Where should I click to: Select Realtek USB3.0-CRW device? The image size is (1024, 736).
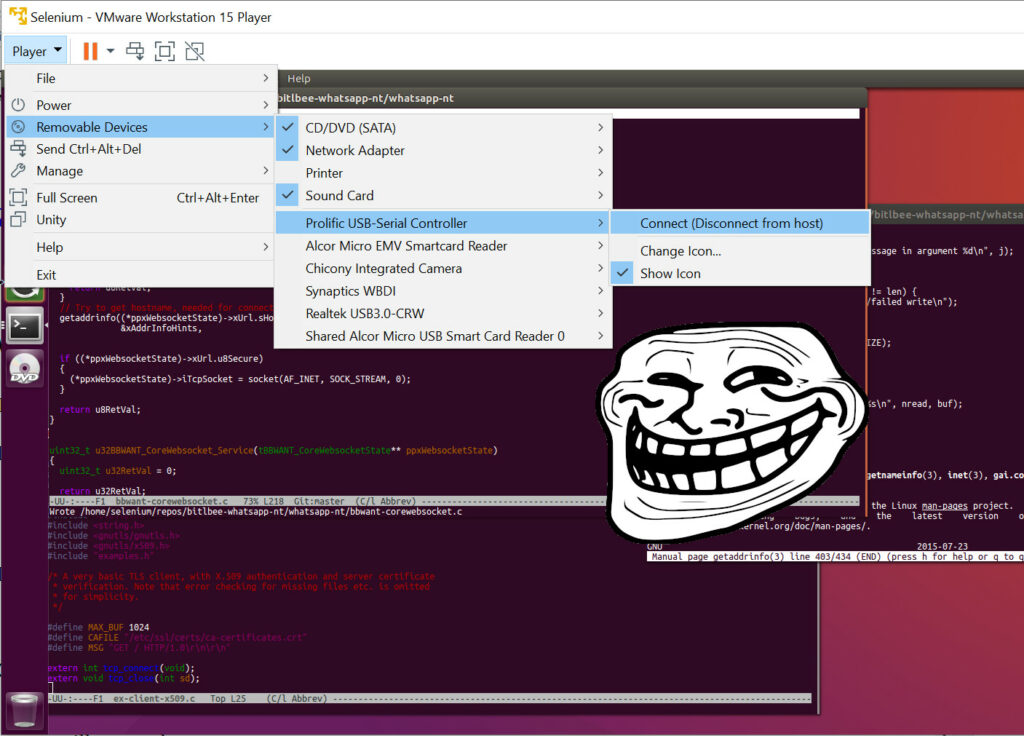tap(443, 313)
